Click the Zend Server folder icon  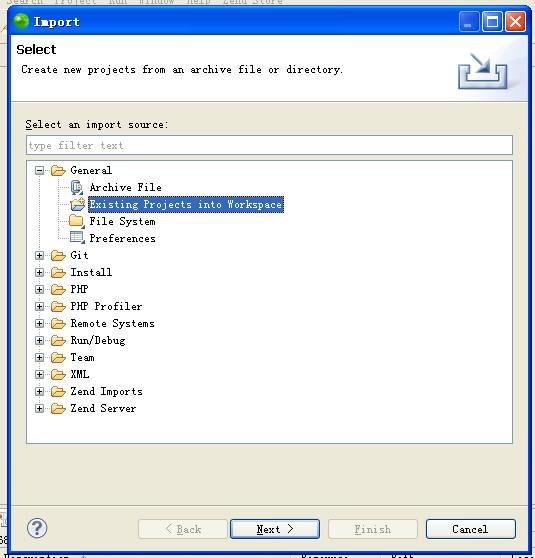point(58,409)
